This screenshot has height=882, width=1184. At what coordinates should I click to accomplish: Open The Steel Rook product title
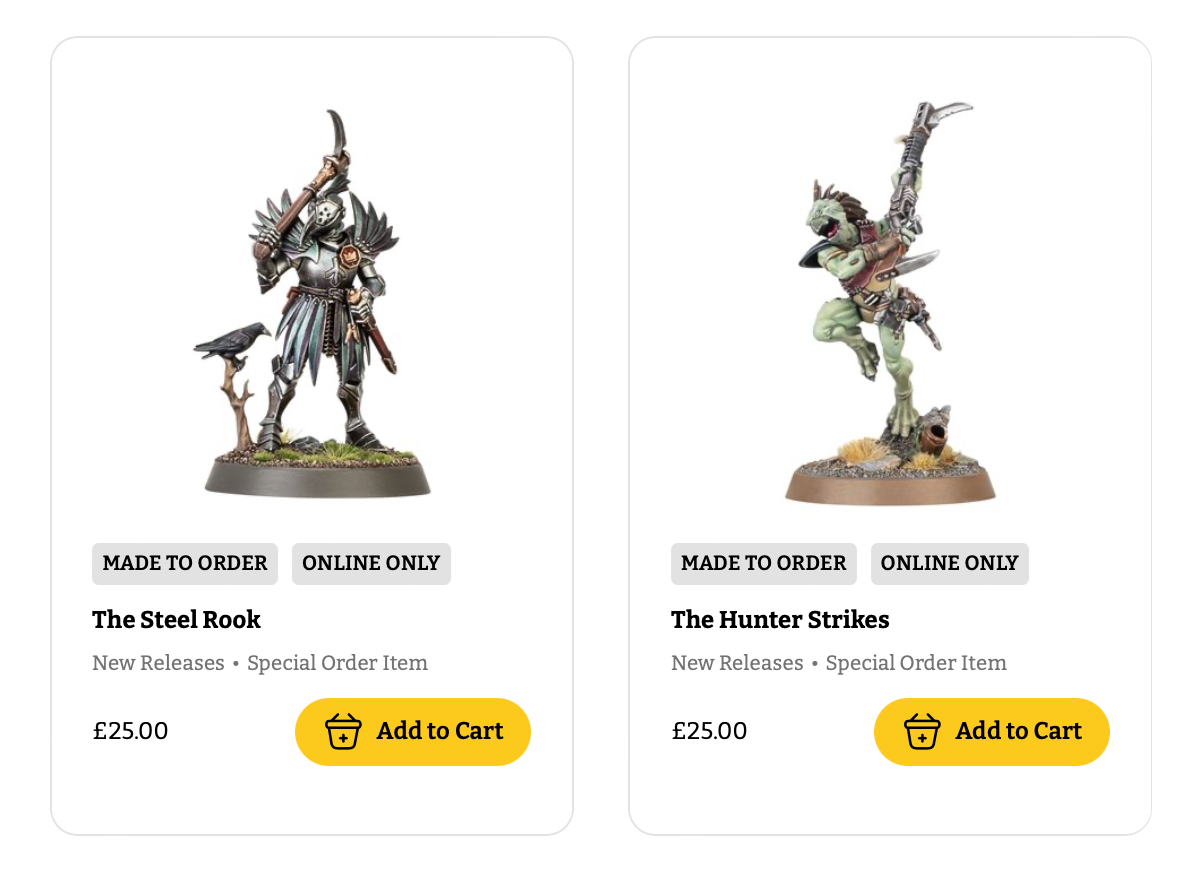[x=176, y=619]
